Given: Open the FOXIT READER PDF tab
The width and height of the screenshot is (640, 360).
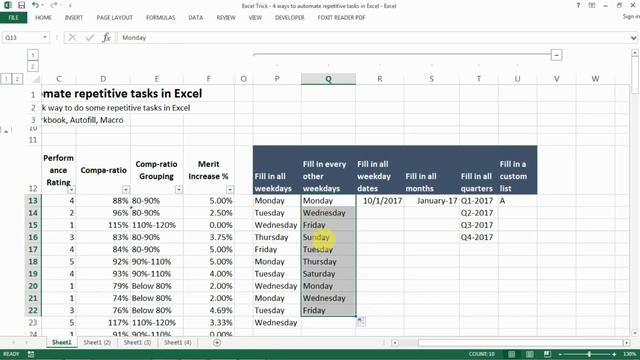Looking at the screenshot, I should pyautogui.click(x=342, y=18).
